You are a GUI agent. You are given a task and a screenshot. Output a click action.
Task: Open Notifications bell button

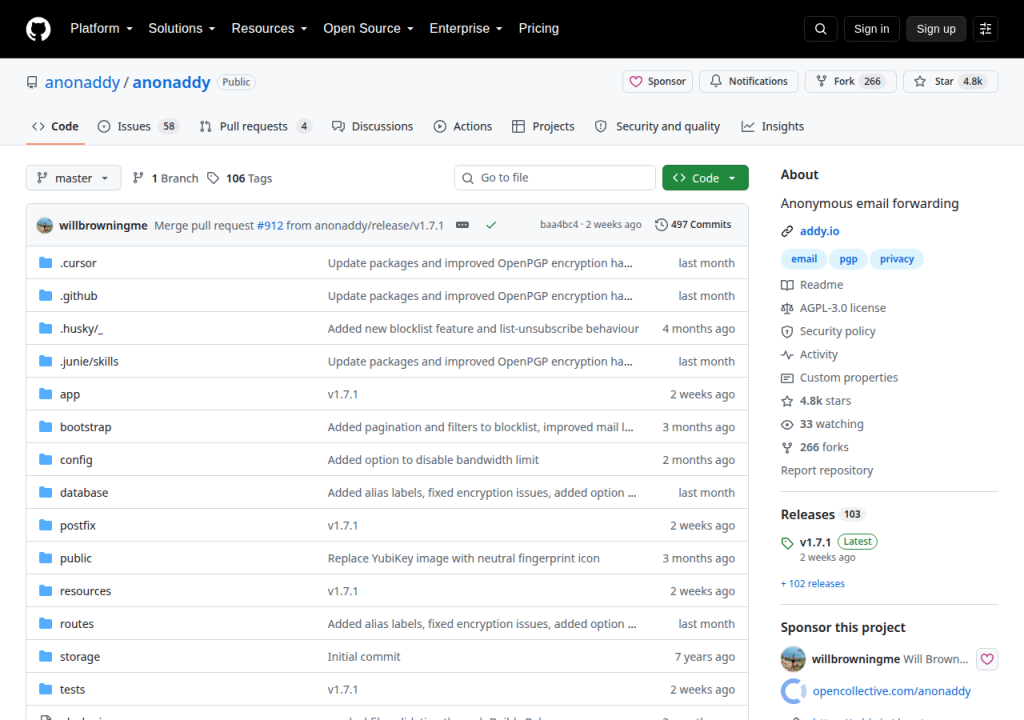click(748, 82)
